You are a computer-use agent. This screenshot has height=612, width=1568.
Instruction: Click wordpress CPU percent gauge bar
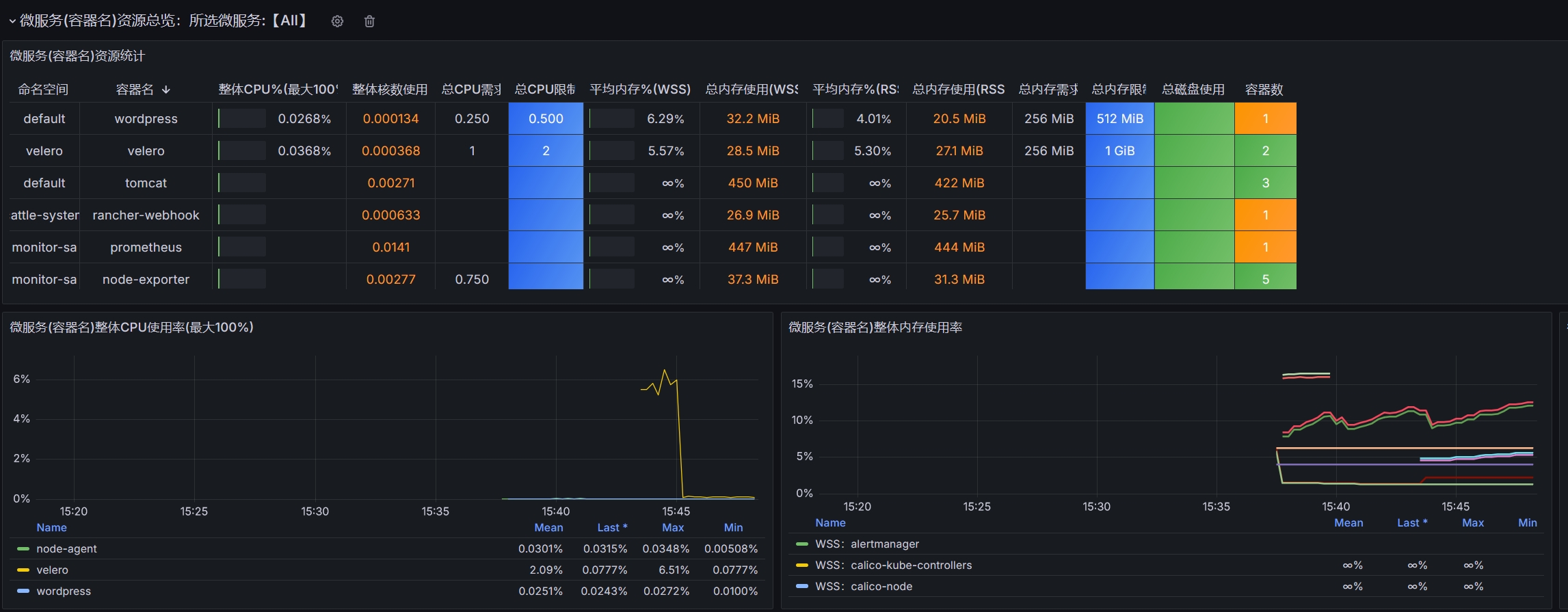(242, 118)
